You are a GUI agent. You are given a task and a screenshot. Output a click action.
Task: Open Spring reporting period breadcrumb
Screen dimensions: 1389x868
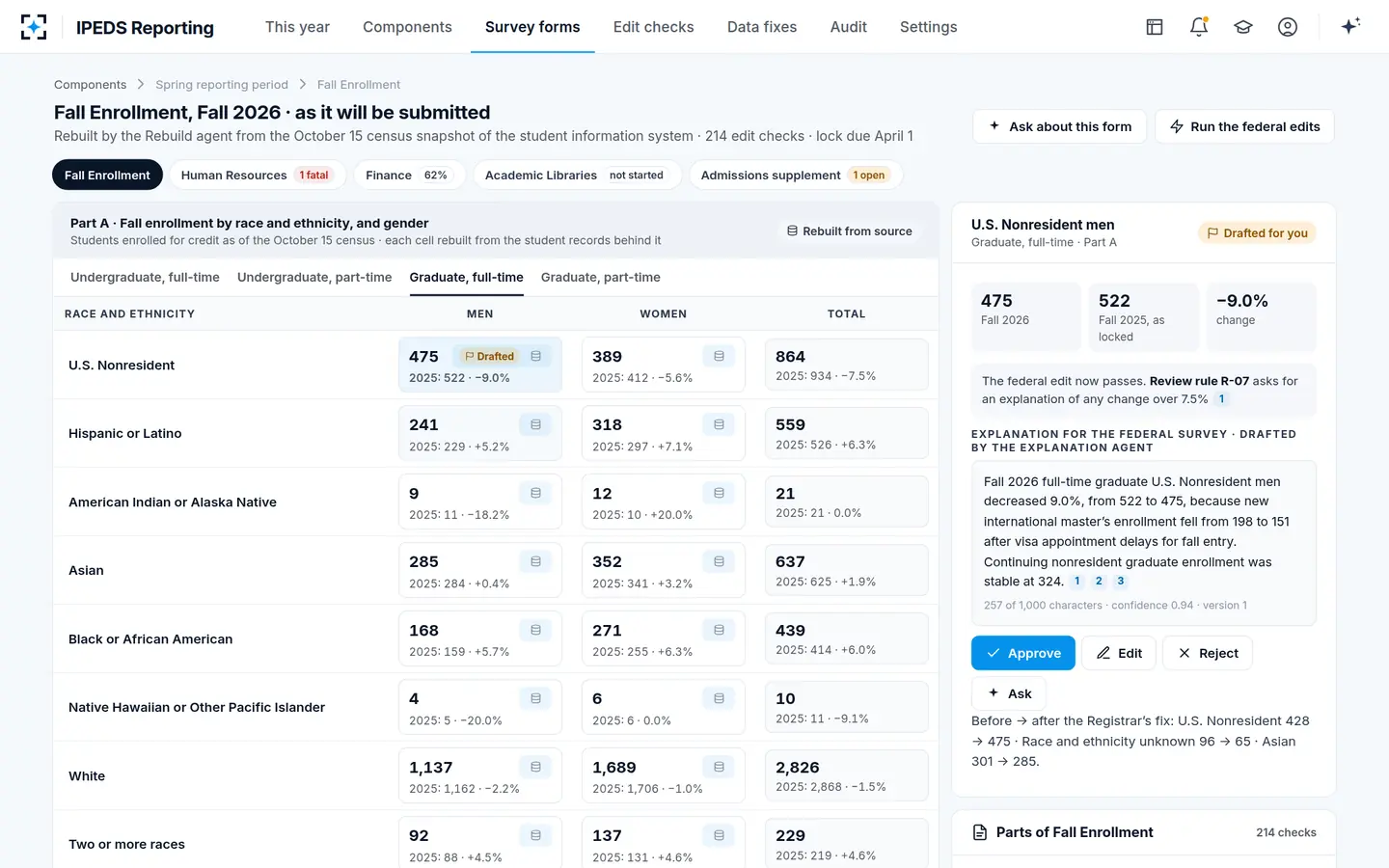[222, 85]
